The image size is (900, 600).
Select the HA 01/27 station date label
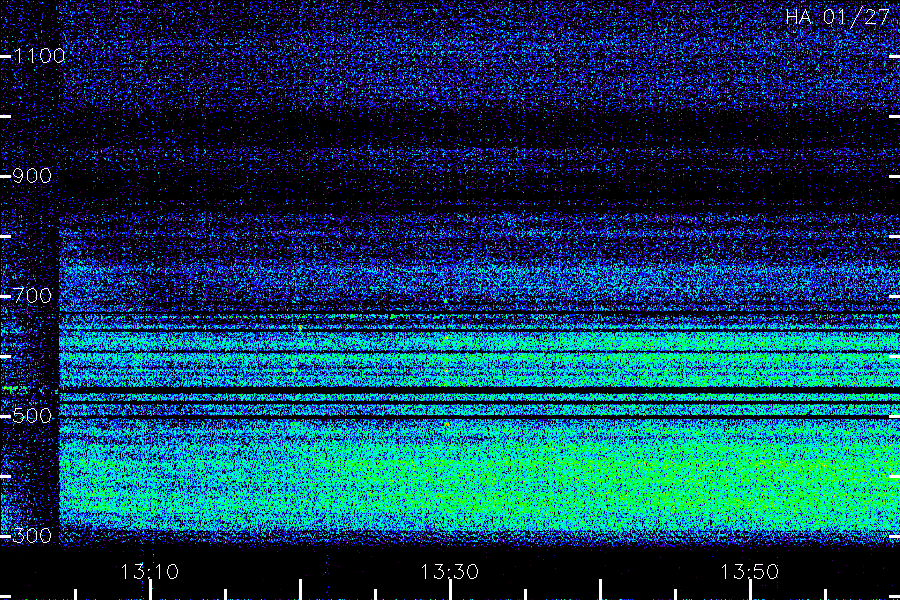coord(837,17)
